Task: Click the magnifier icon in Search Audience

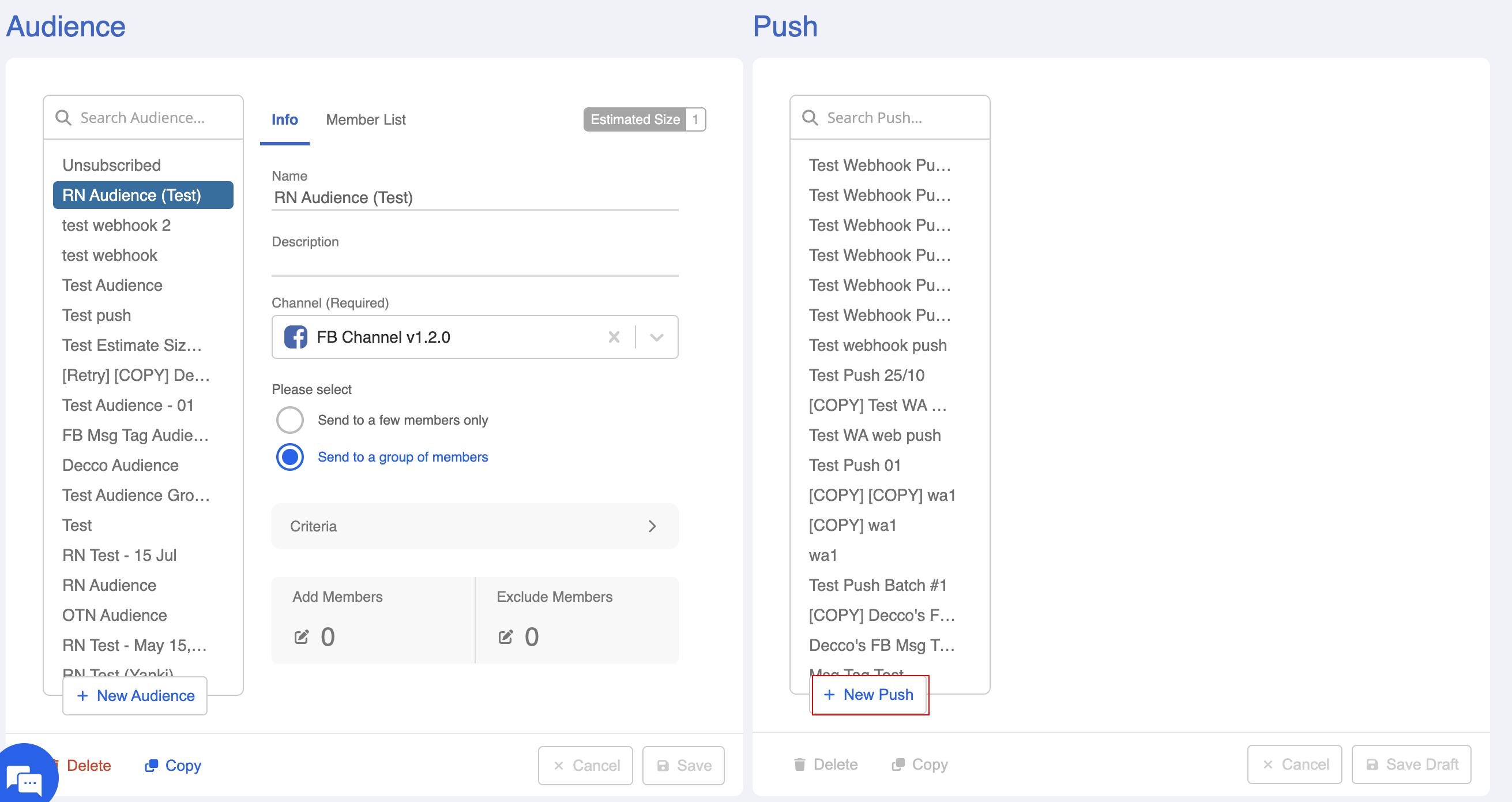Action: 63,118
